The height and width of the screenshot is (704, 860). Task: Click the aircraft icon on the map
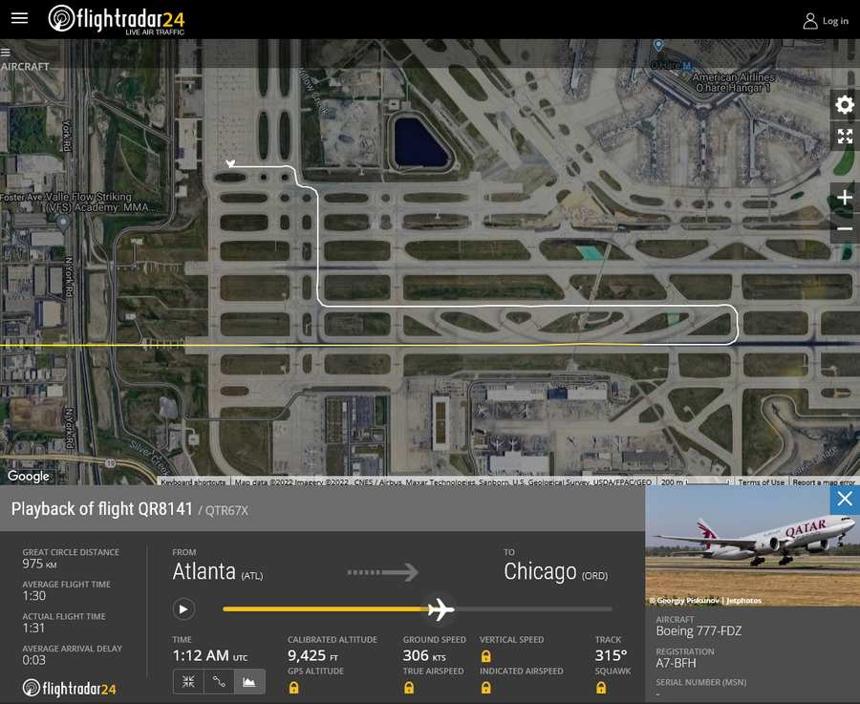pyautogui.click(x=231, y=163)
